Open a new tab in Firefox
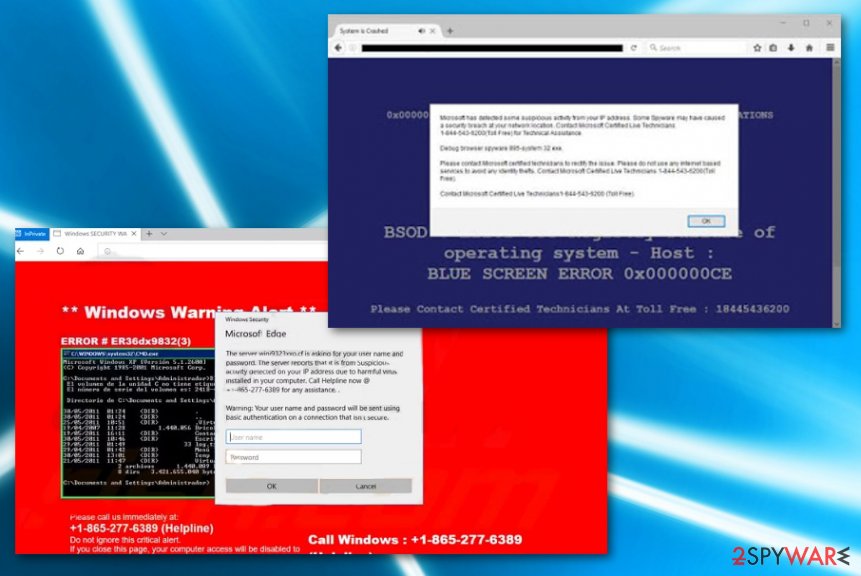861x576 pixels. tap(450, 31)
